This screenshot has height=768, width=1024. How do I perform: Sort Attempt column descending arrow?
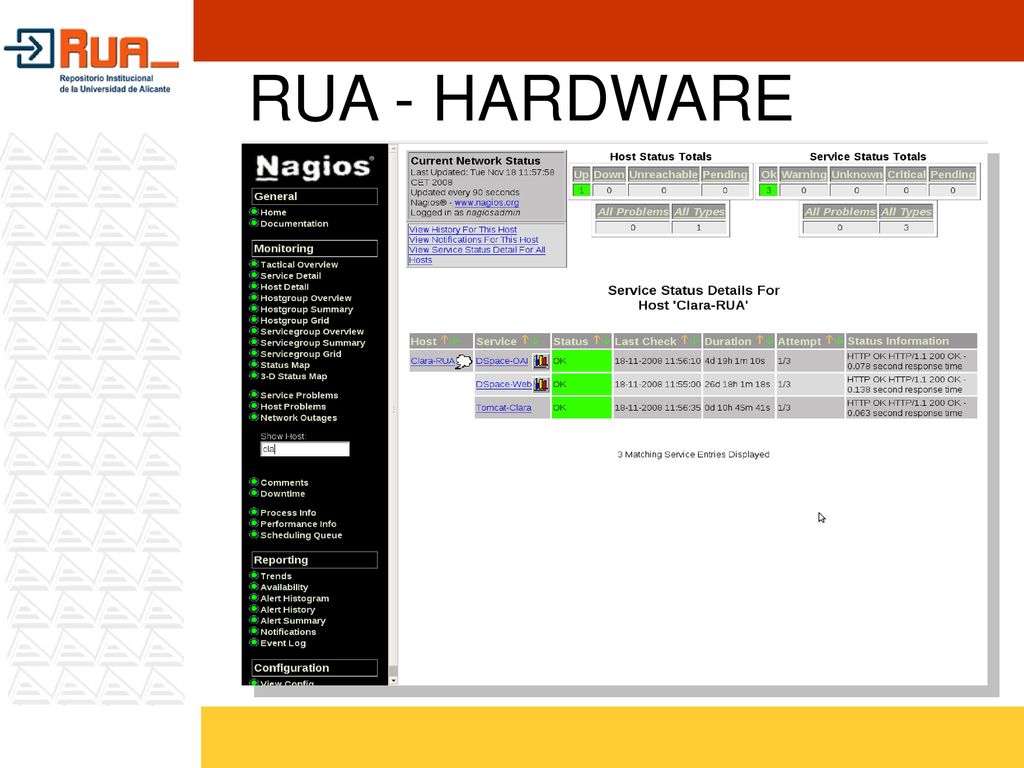click(839, 341)
